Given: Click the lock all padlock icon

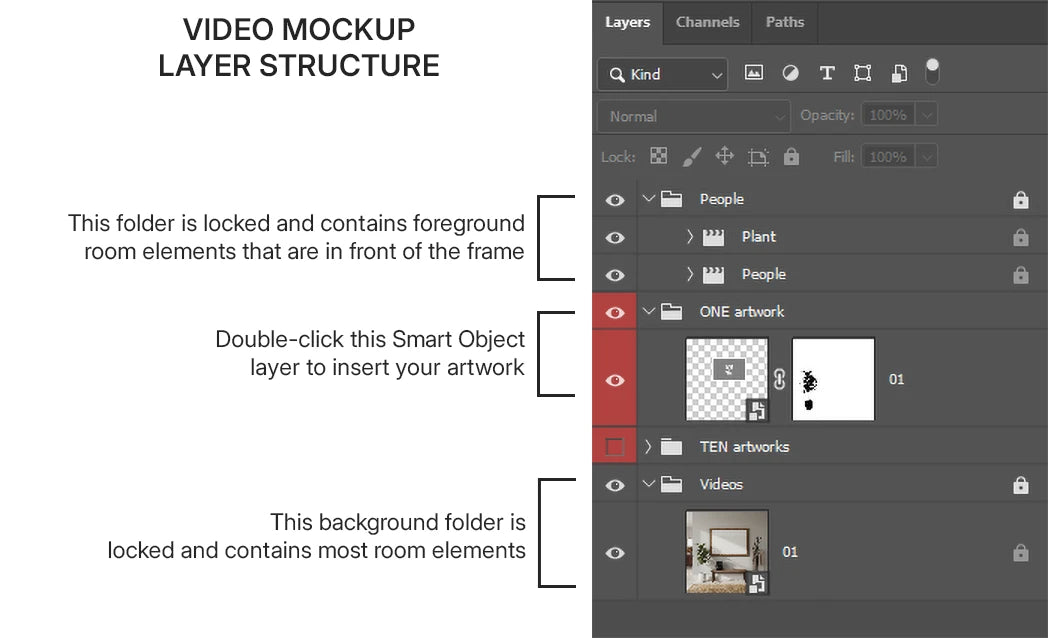Looking at the screenshot, I should tap(792, 156).
